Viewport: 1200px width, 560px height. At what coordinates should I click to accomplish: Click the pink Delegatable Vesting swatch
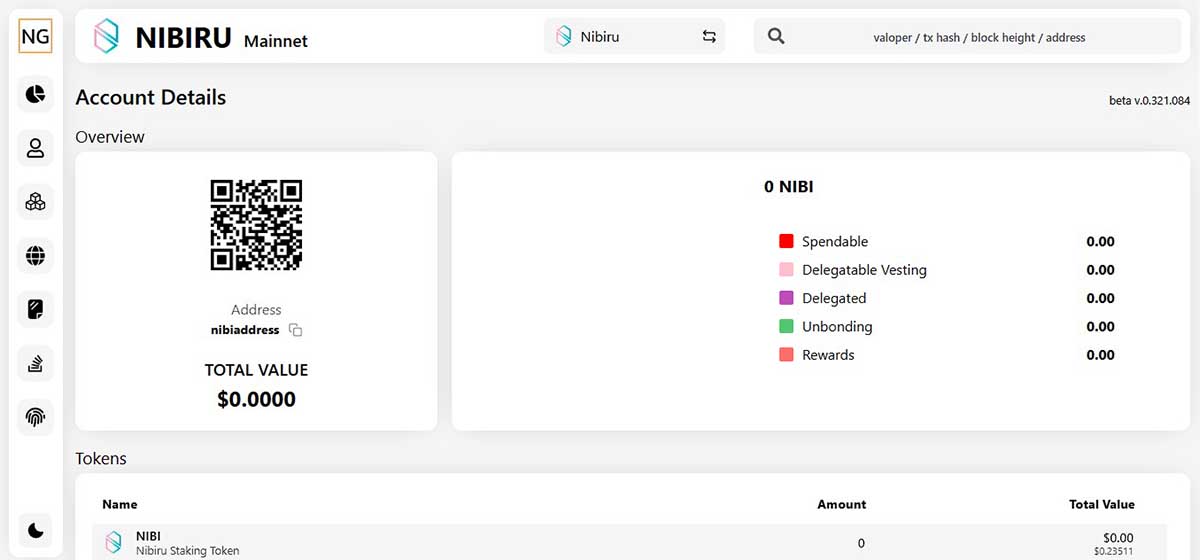786,270
